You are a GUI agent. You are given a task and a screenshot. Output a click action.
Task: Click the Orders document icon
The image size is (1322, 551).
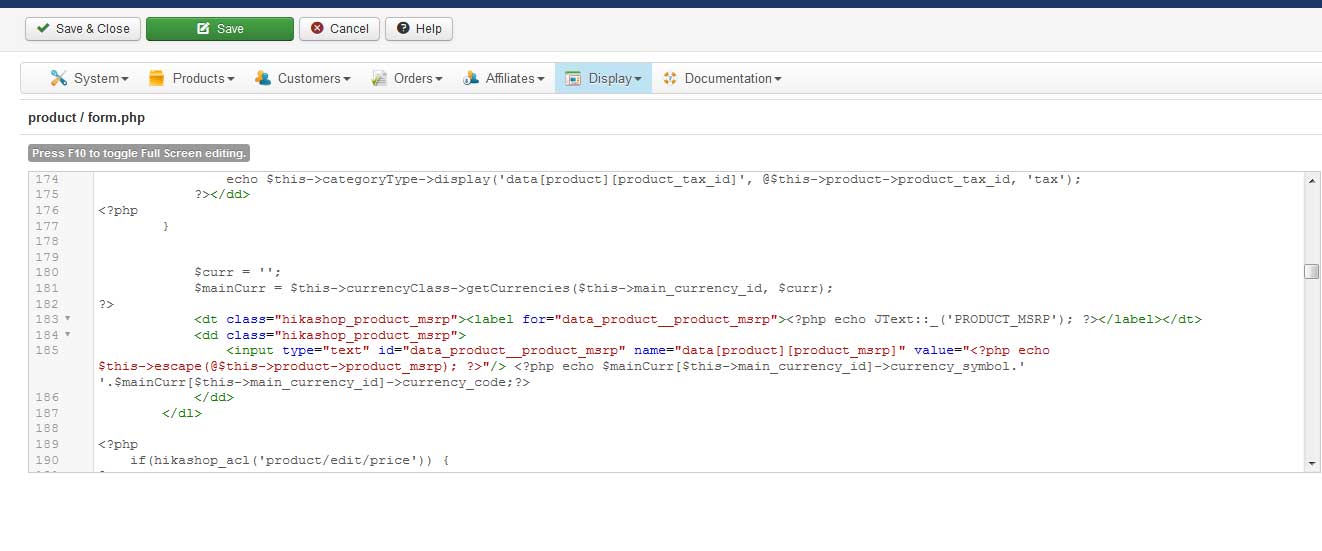coord(379,78)
